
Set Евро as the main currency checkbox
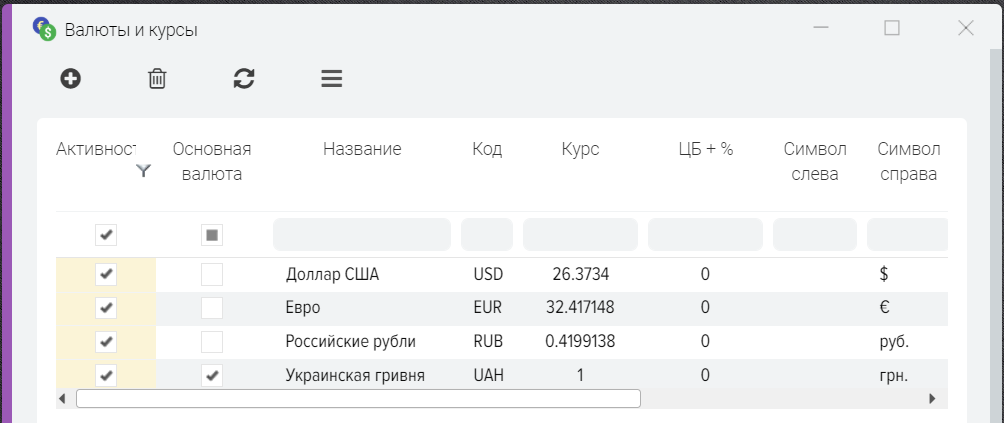pyautogui.click(x=211, y=308)
